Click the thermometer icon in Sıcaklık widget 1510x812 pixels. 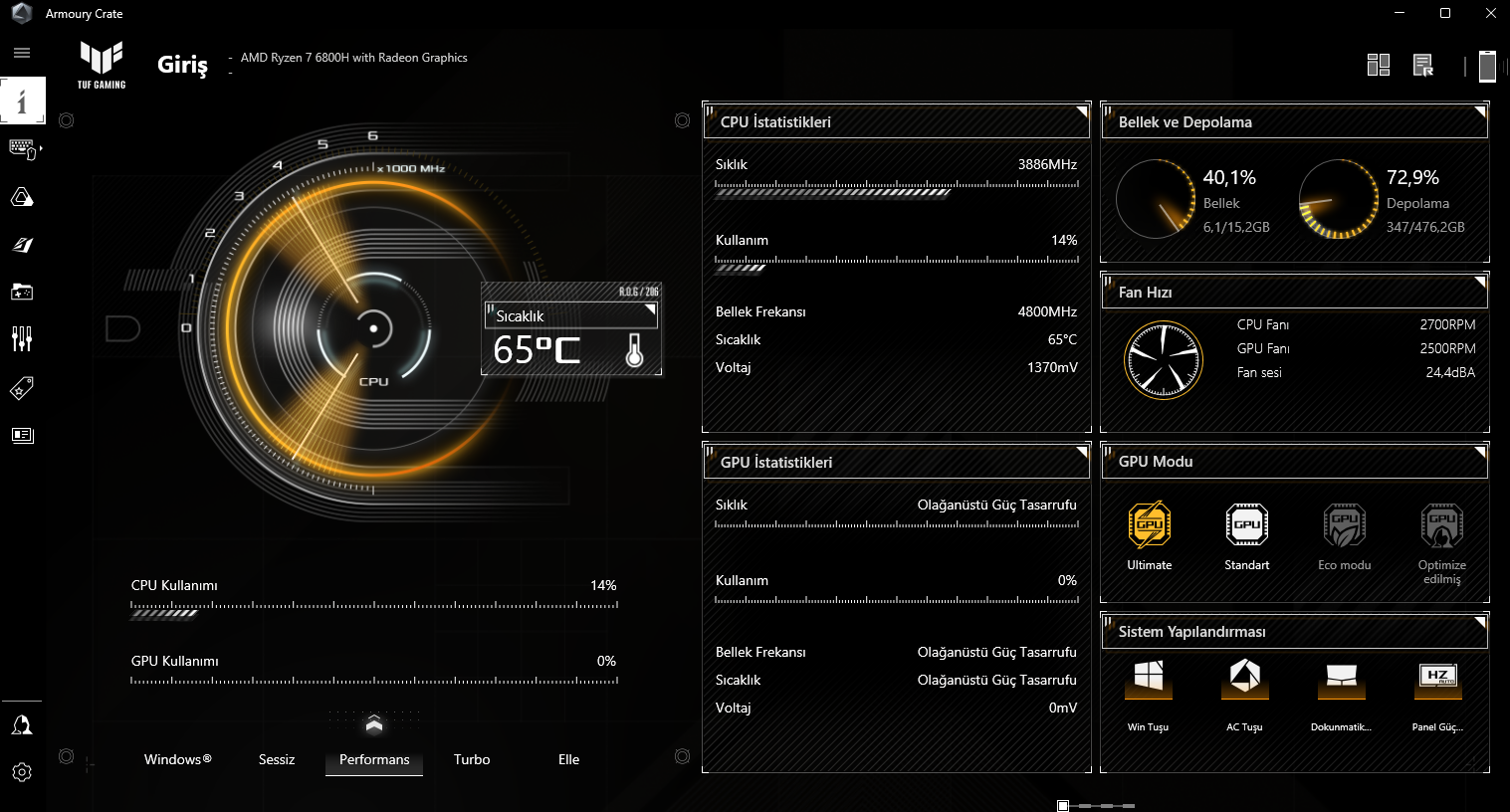635,350
